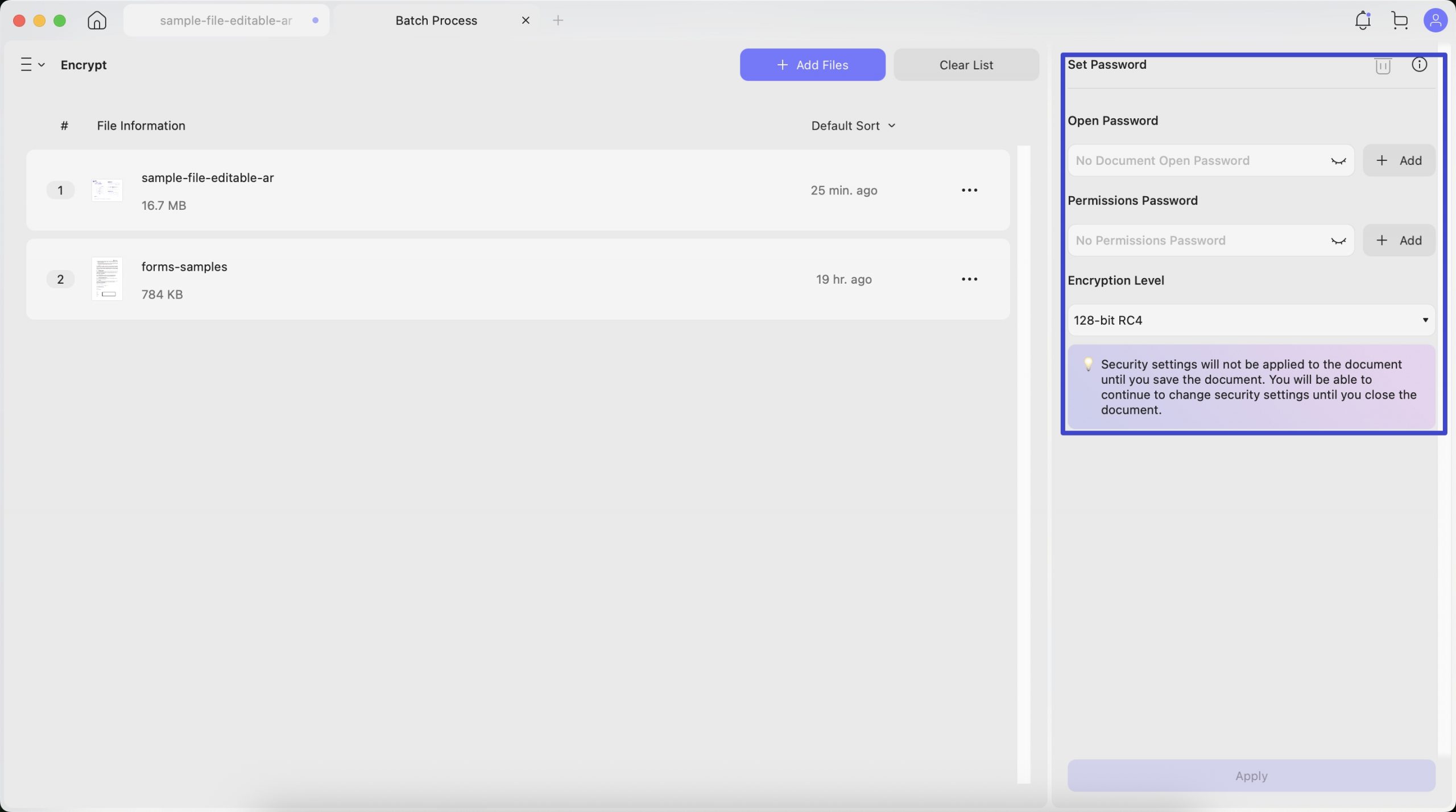Add an Open Password

(x=1399, y=160)
